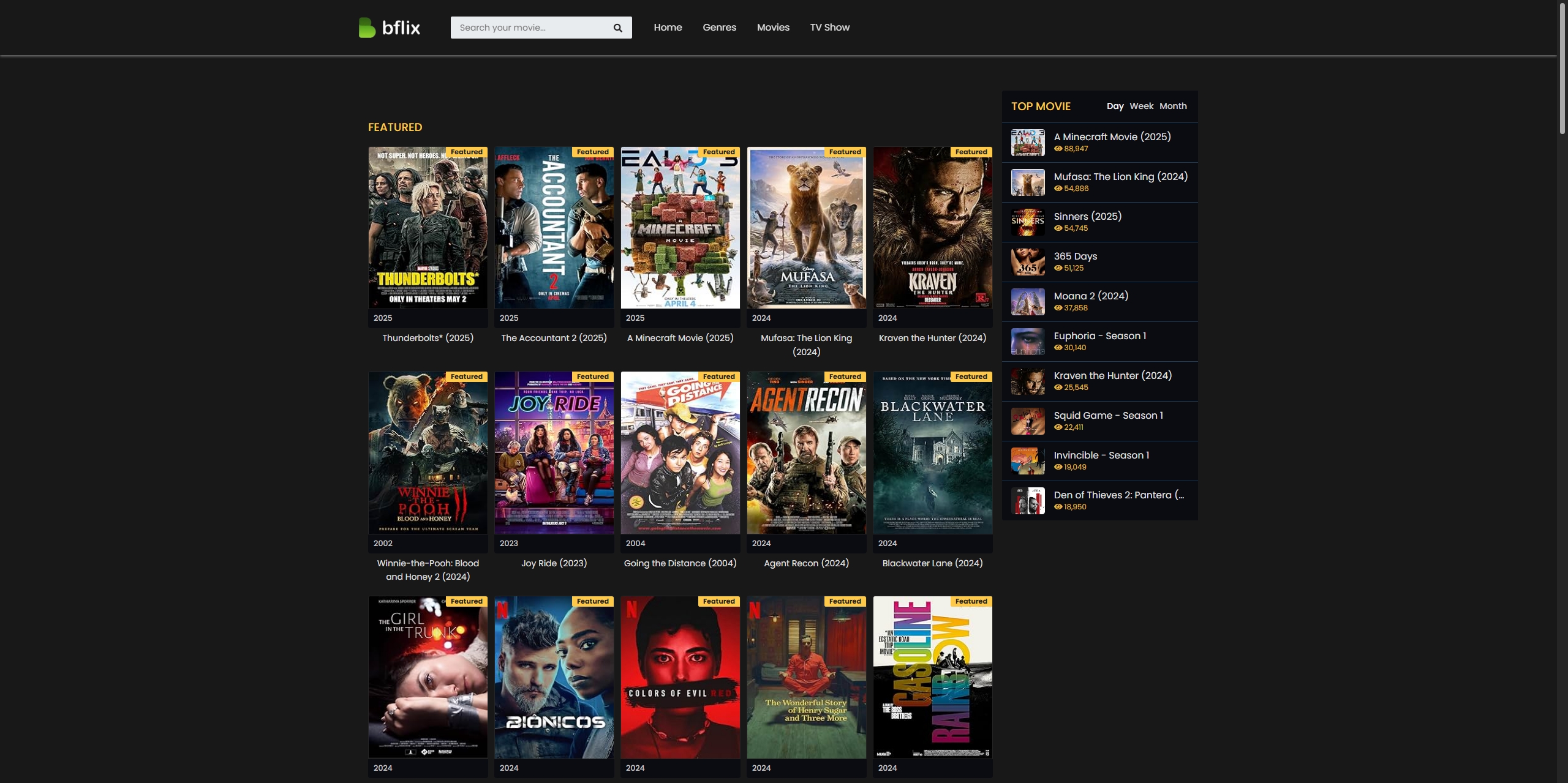Click Euphoria small thumbnail in Top Movie
Image resolution: width=1568 pixels, height=783 pixels.
coord(1027,342)
